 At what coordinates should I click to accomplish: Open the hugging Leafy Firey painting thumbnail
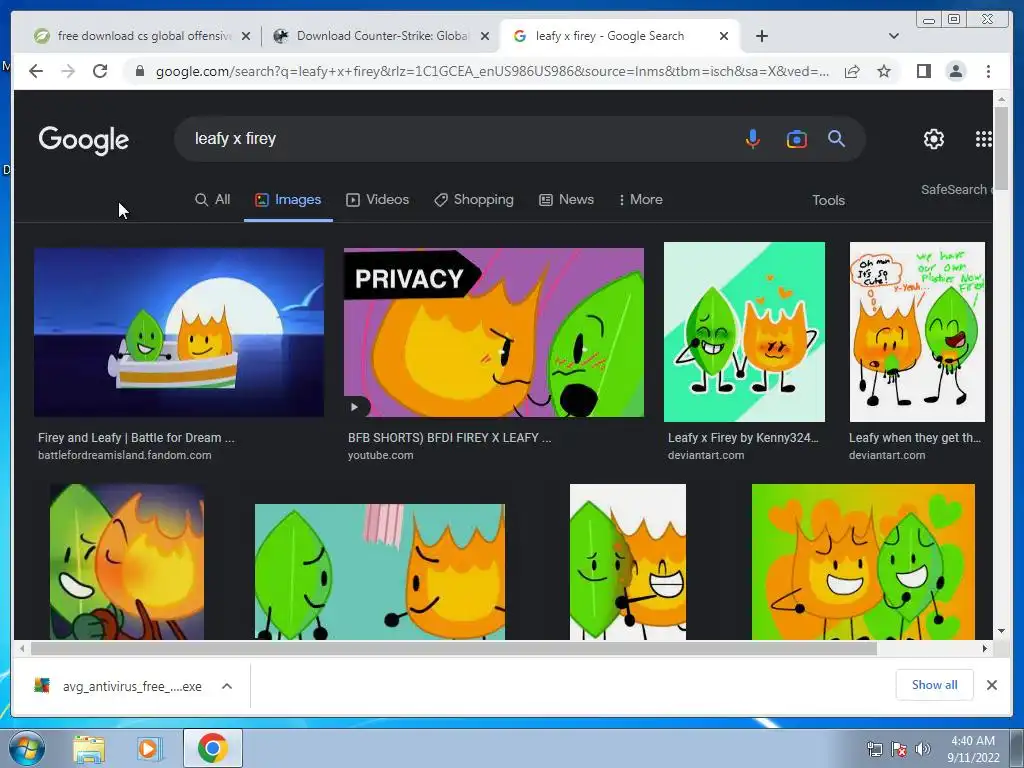pos(127,562)
